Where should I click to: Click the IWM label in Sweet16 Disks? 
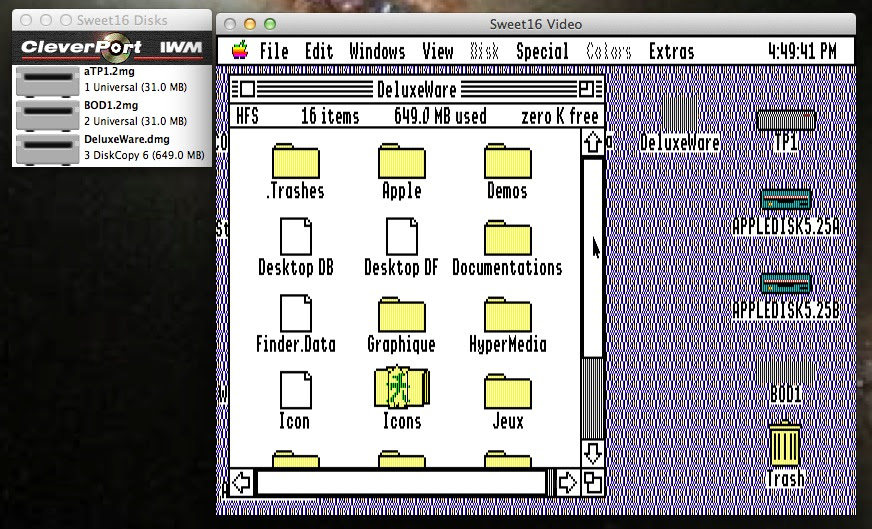(x=181, y=48)
